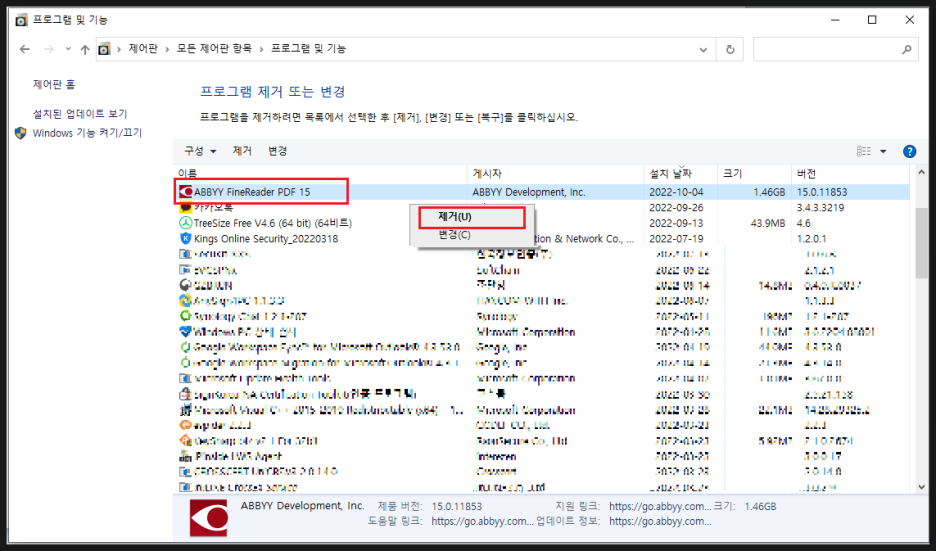Expand the view options dropdown arrow
936x551 pixels.
(x=883, y=152)
